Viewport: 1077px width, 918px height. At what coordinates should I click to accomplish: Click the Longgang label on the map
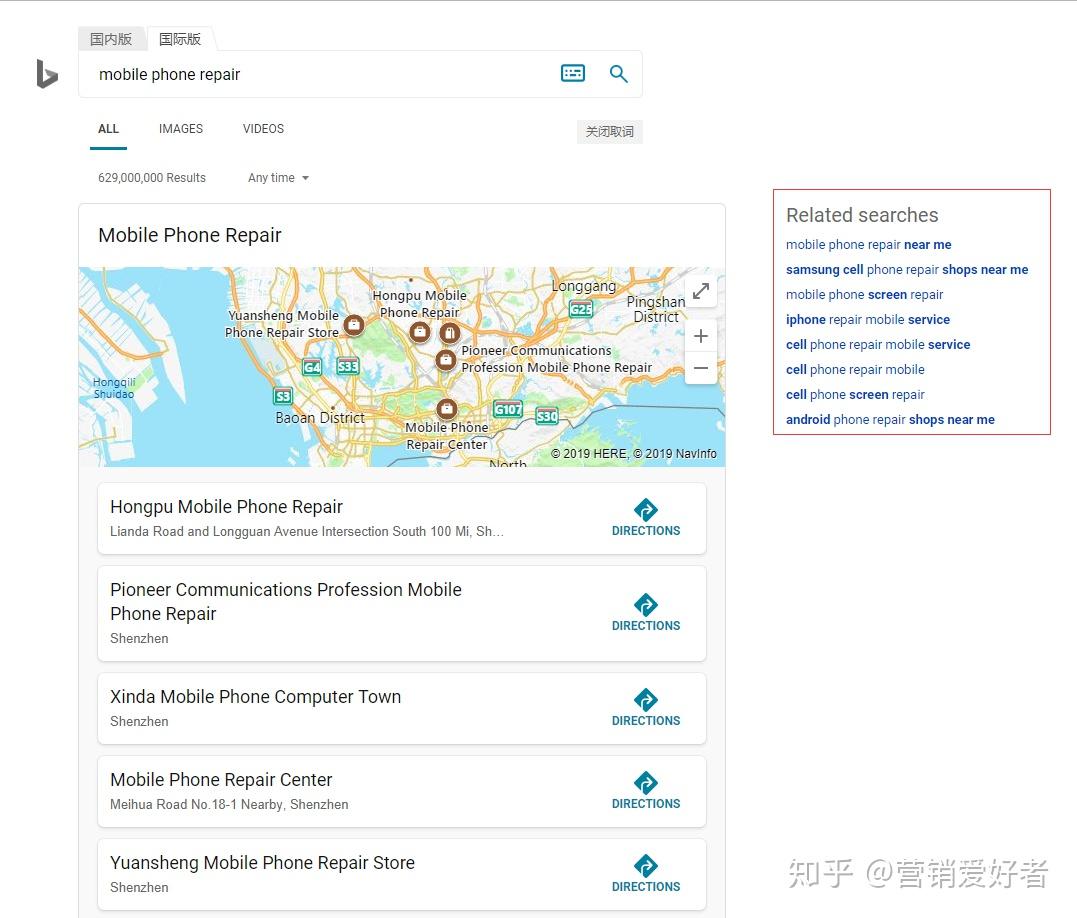tap(584, 286)
